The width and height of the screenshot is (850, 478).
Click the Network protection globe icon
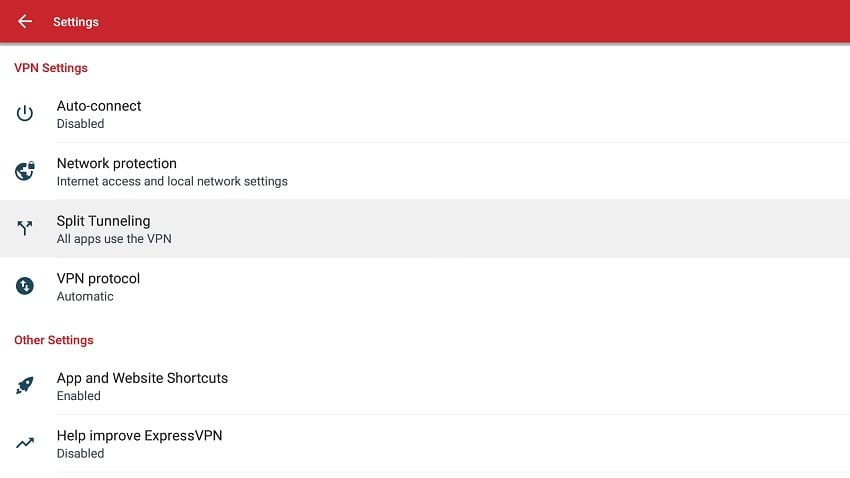[25, 171]
